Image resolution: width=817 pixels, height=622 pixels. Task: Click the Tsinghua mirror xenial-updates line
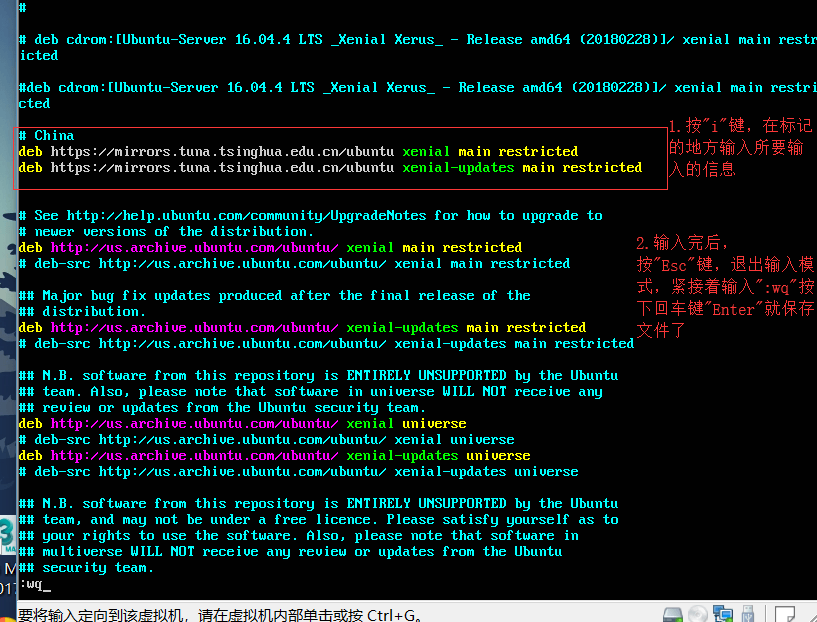click(330, 167)
